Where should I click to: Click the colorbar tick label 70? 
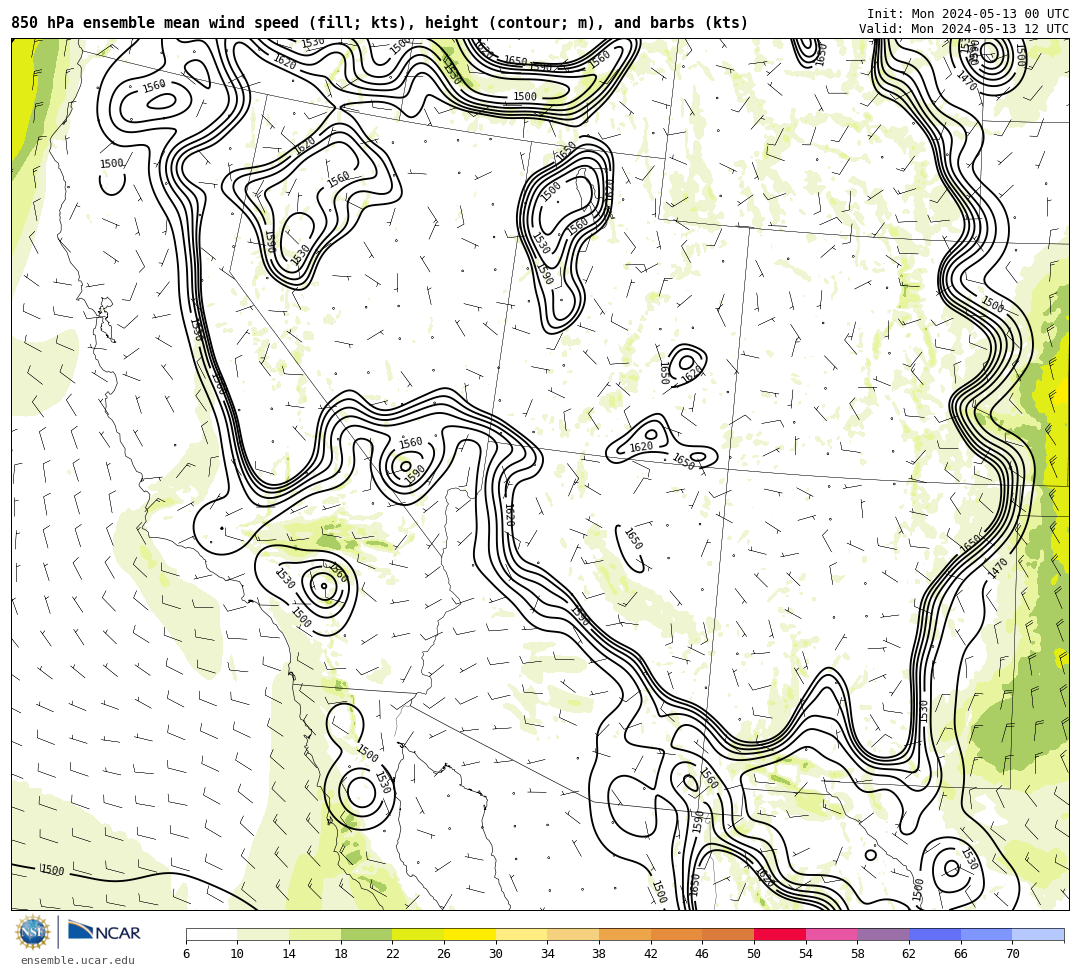(1012, 954)
